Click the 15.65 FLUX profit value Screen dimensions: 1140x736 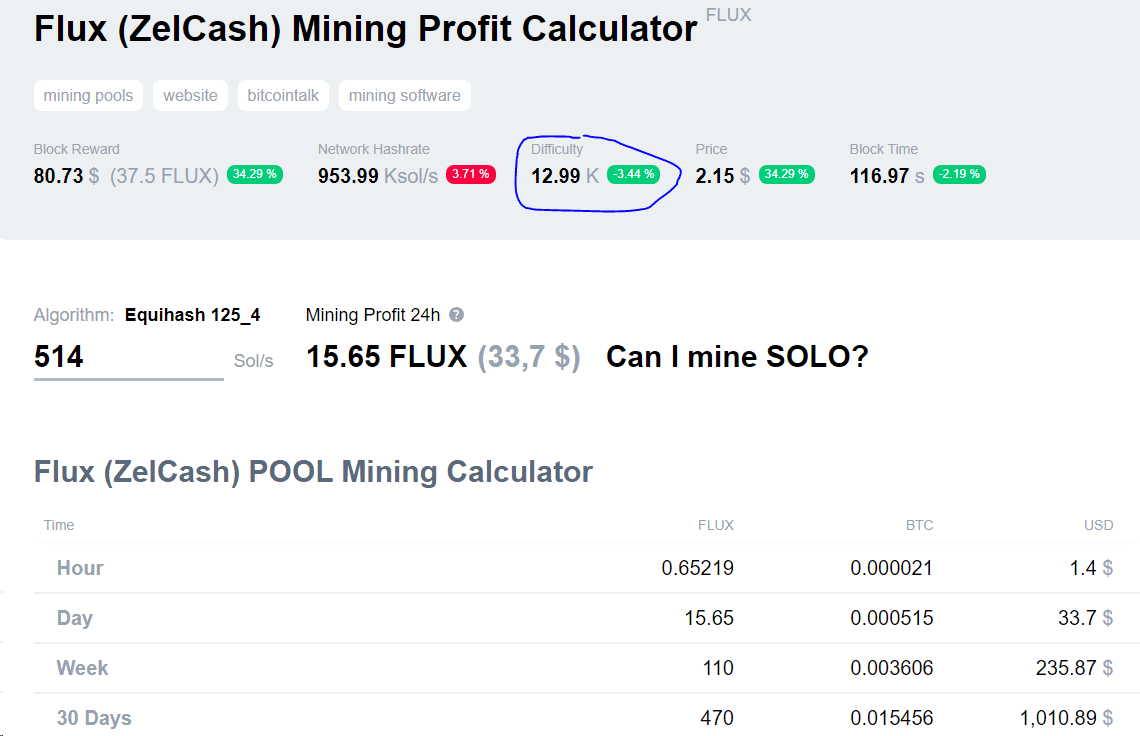[386, 357]
